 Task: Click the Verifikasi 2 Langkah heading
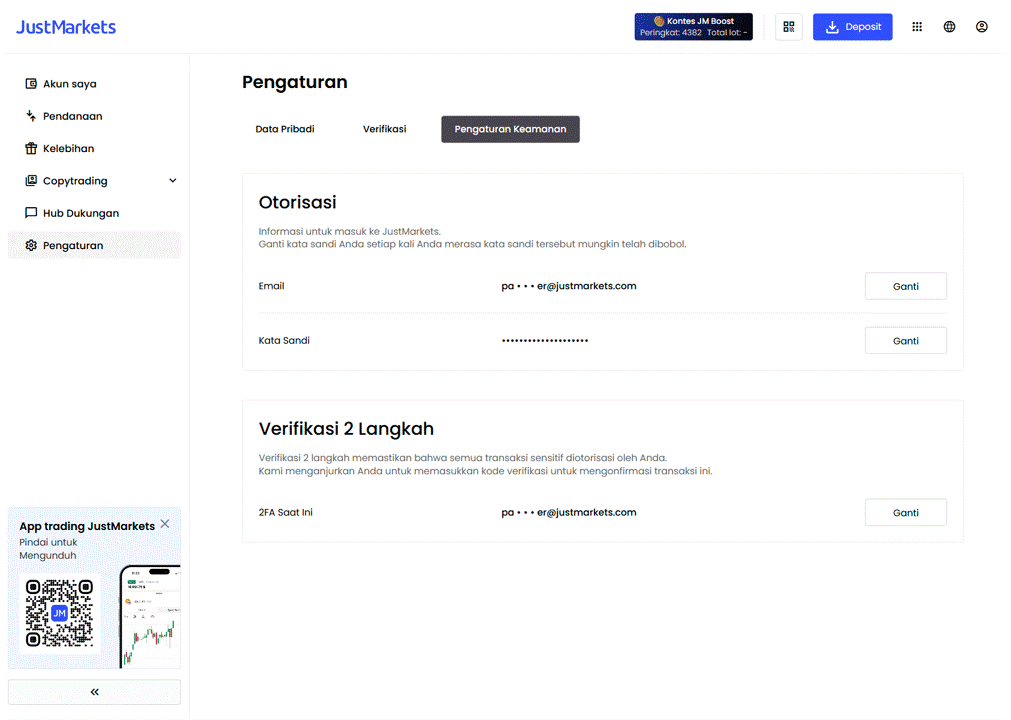[x=346, y=429]
